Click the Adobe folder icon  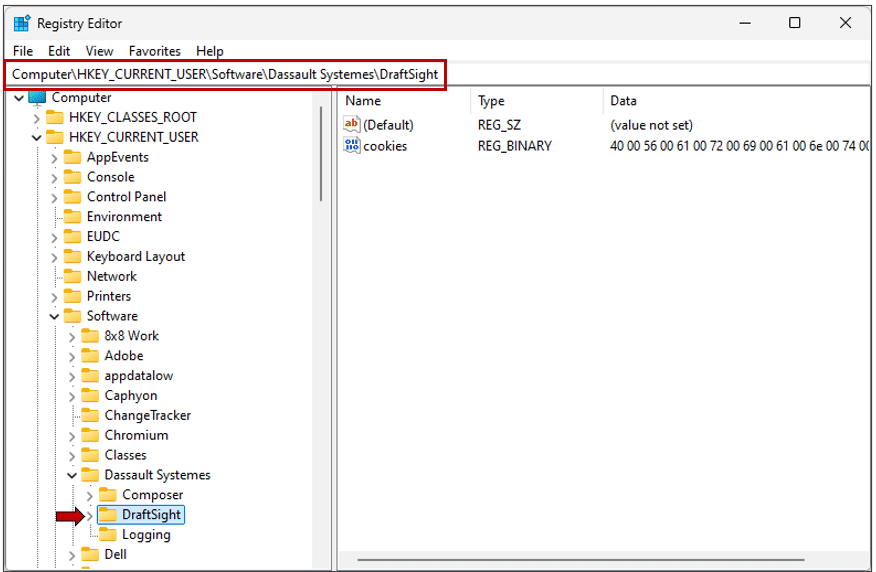(90, 355)
